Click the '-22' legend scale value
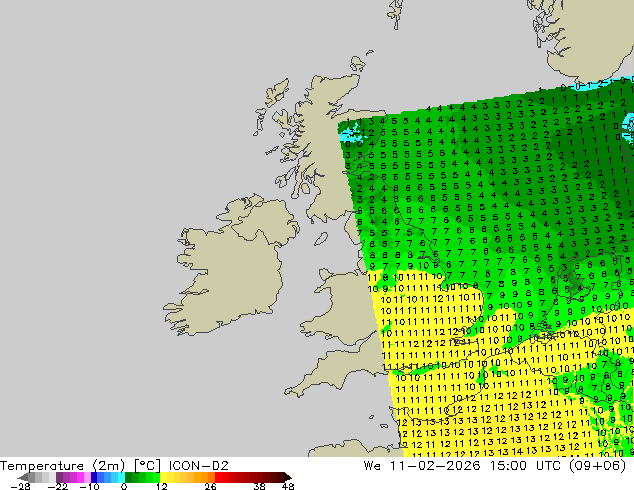634x490 pixels. point(58,486)
